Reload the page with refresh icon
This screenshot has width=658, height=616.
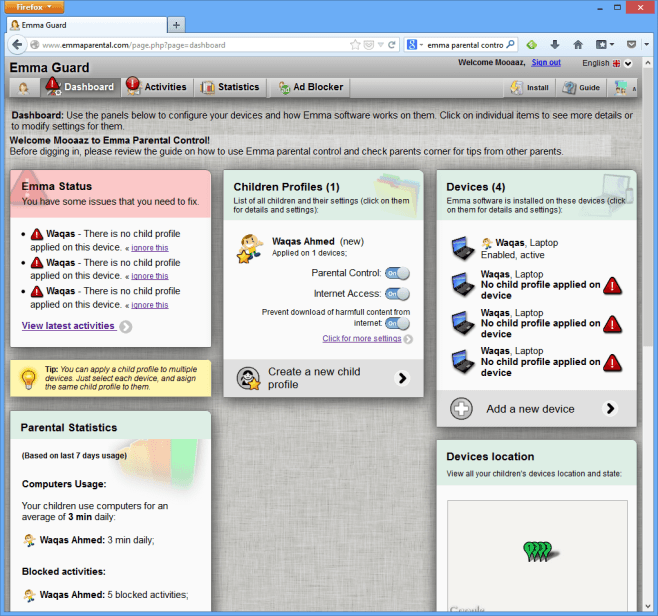click(x=392, y=45)
